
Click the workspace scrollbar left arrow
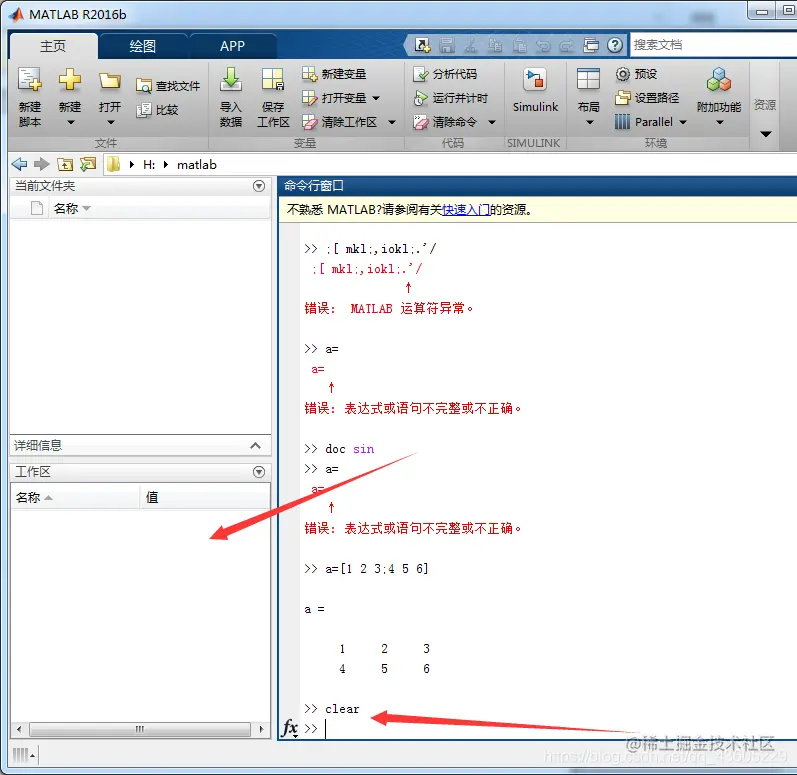(x=19, y=729)
